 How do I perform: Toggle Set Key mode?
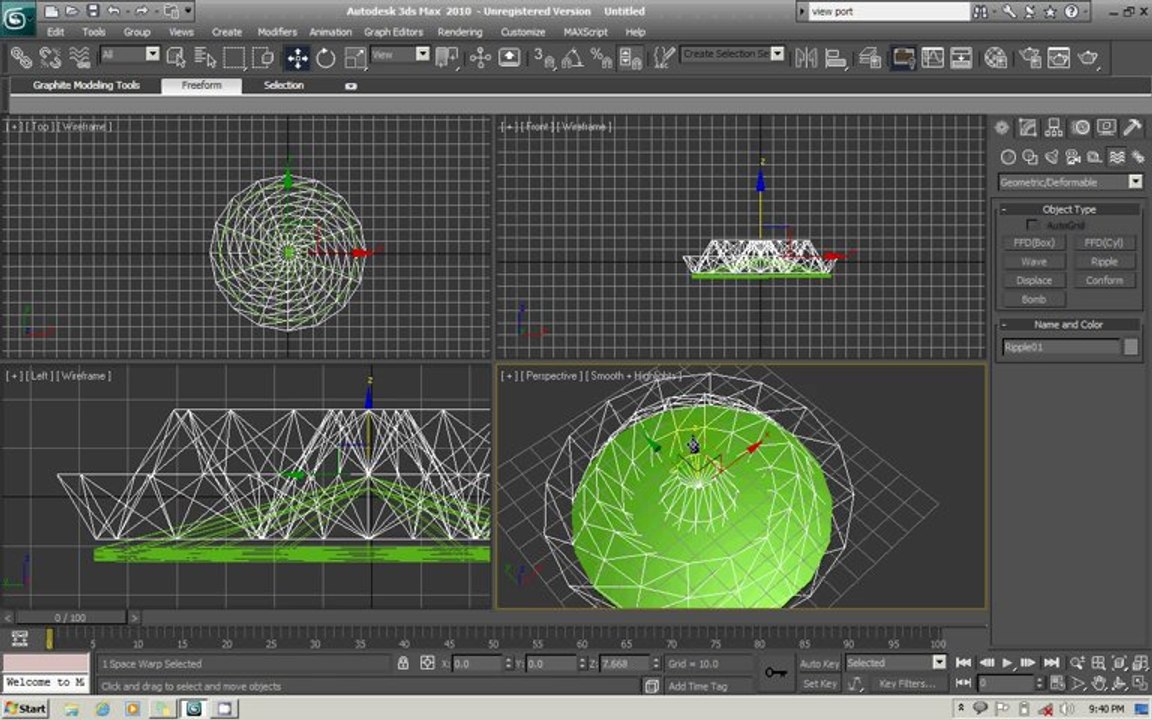click(819, 684)
